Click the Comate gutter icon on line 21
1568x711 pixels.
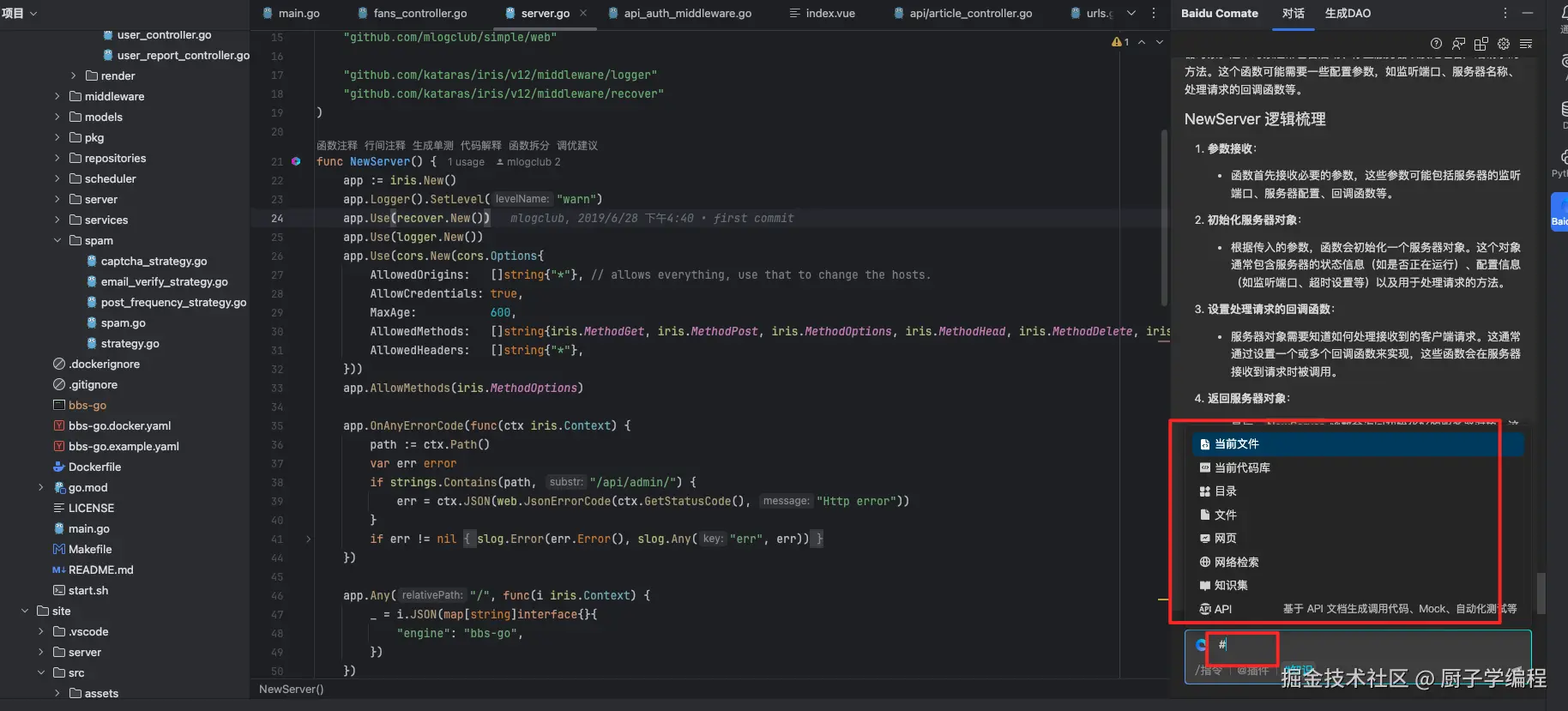296,161
